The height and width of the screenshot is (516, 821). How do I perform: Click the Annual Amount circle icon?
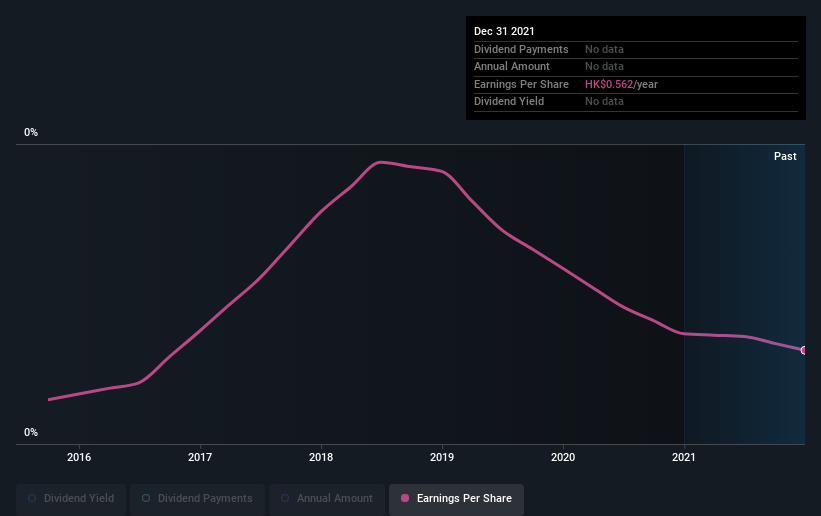(x=285, y=498)
